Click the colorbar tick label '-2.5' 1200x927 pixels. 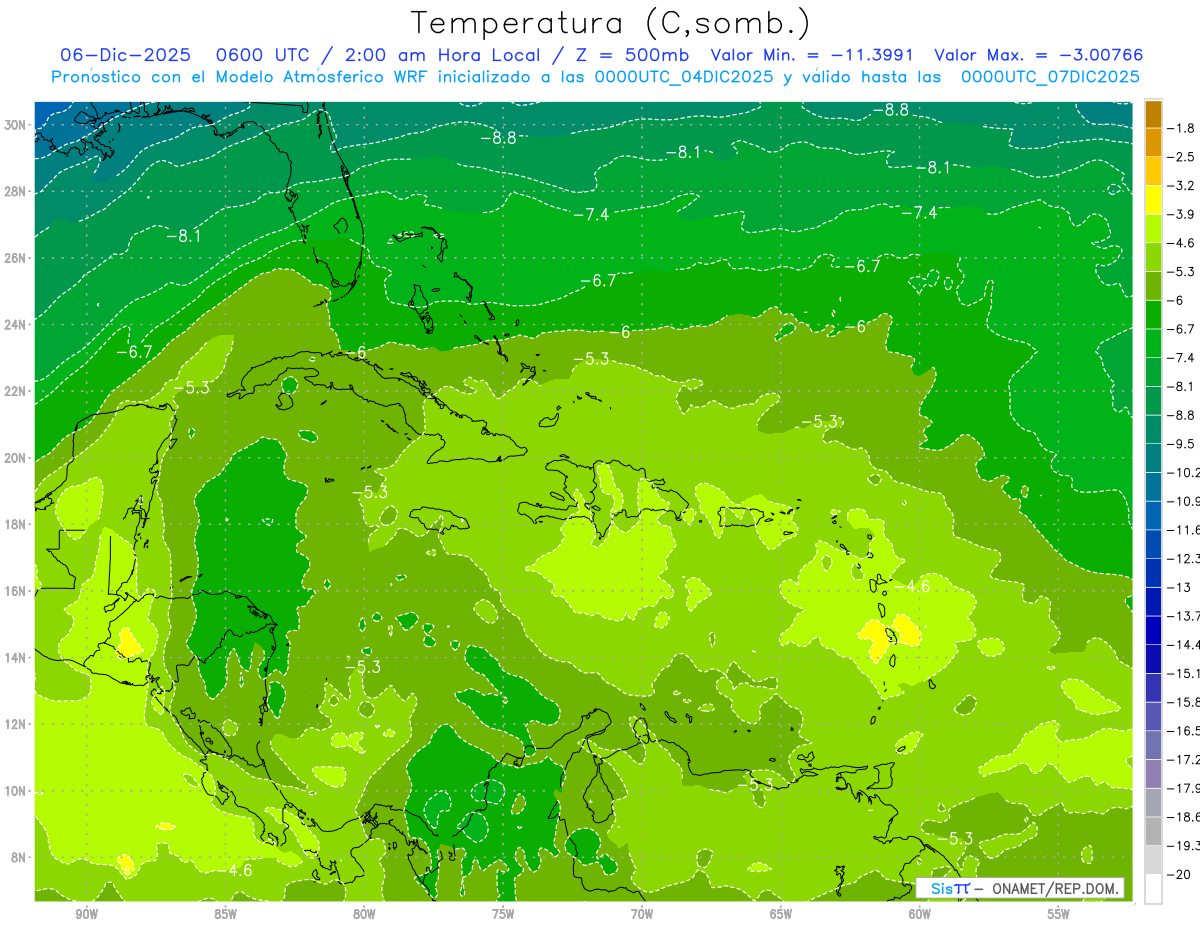(x=1181, y=157)
